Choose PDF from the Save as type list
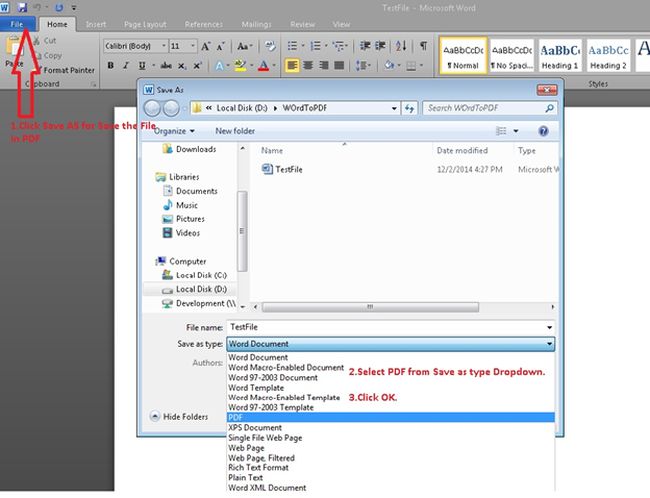Screen dimensions: 650x498 390,417
